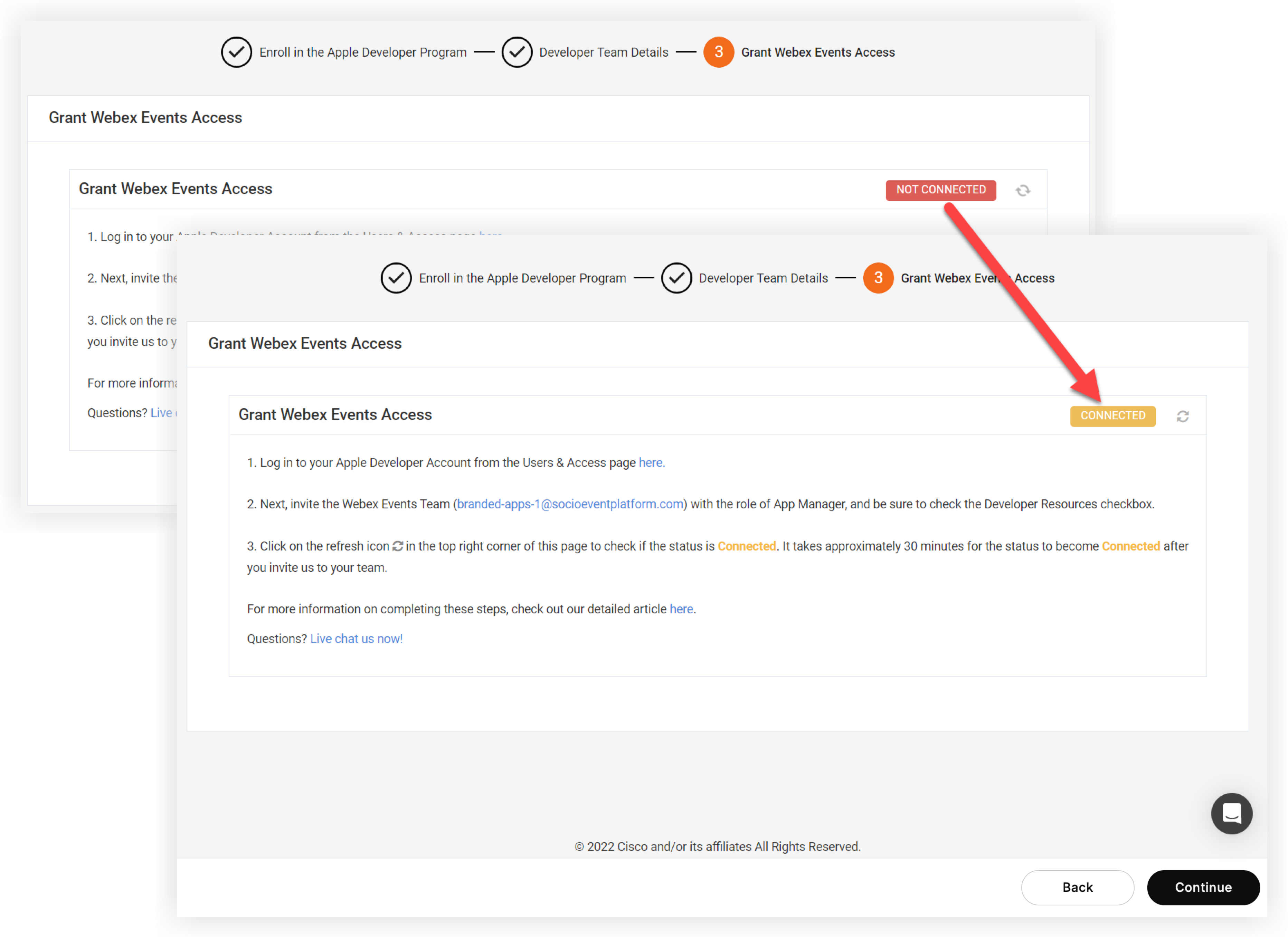Open the detailed article 'here' link
Screen dimensions: 1288x938
(x=681, y=609)
